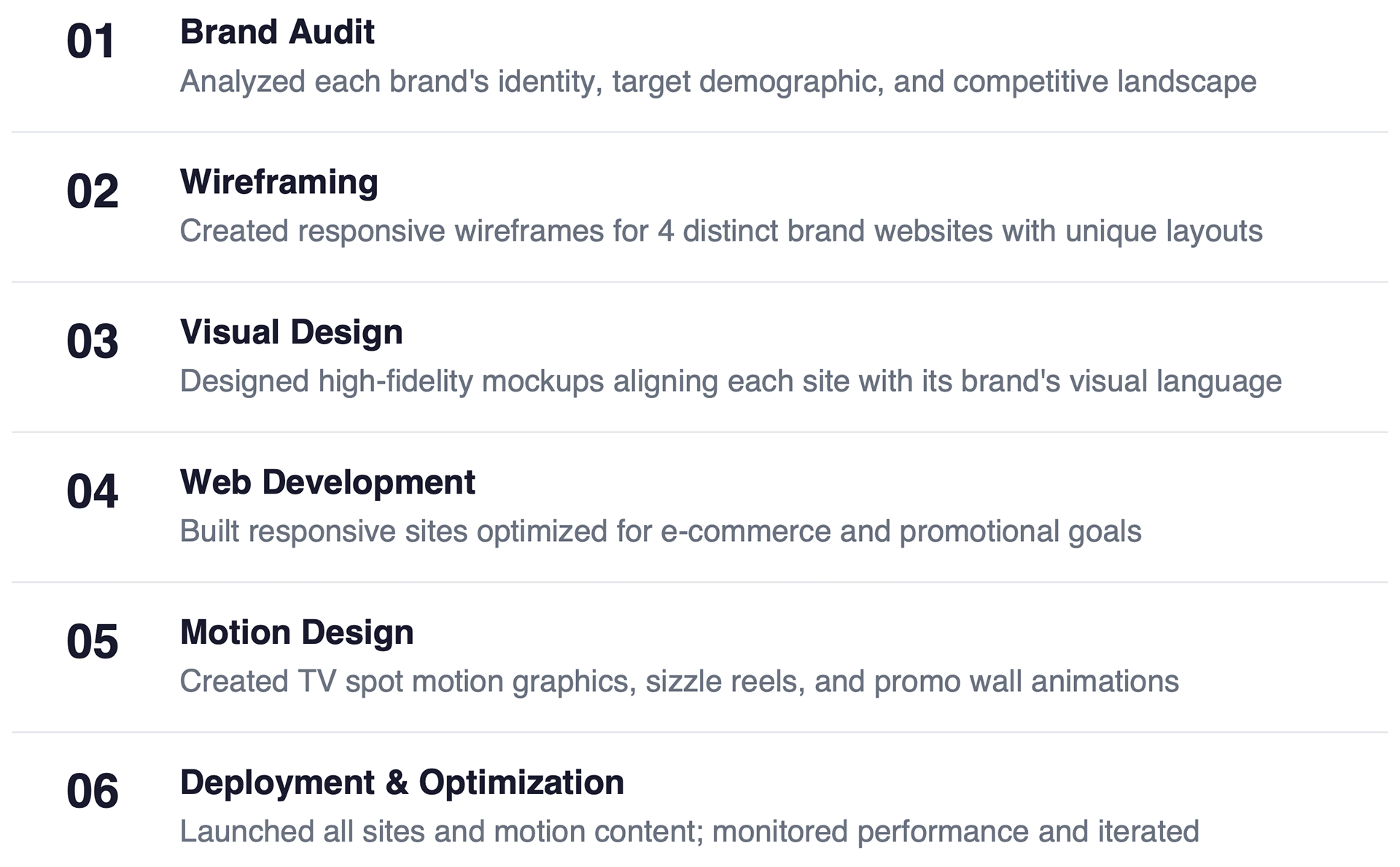Click the step number 03

[x=92, y=341]
